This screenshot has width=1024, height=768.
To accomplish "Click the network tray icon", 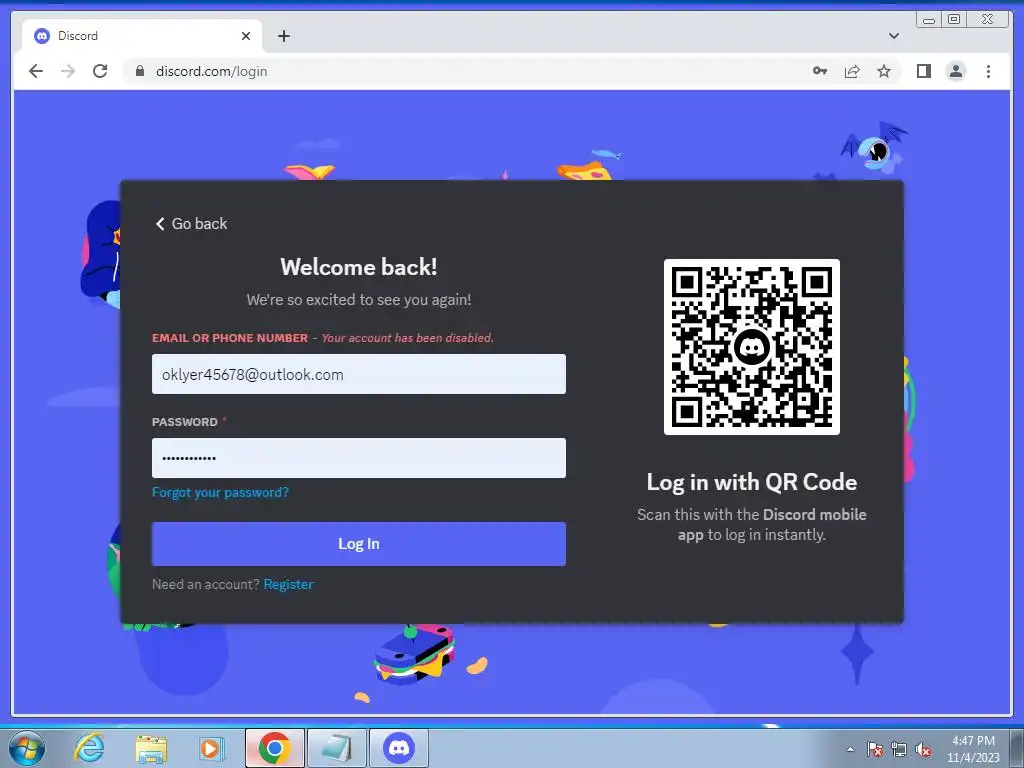I will (x=899, y=749).
